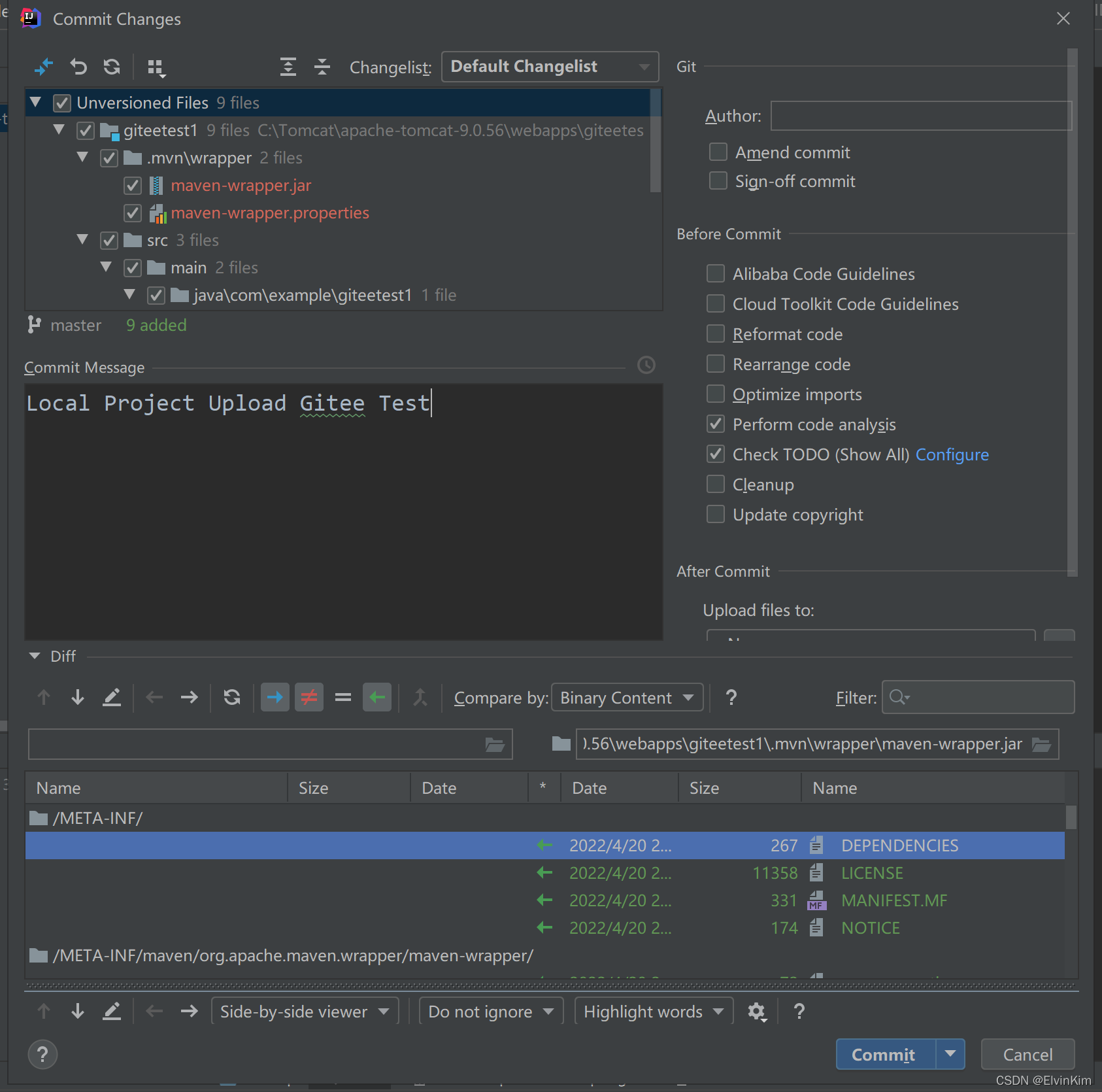Image resolution: width=1102 pixels, height=1092 pixels.
Task: Enable the Amend commit checkbox
Action: click(718, 152)
